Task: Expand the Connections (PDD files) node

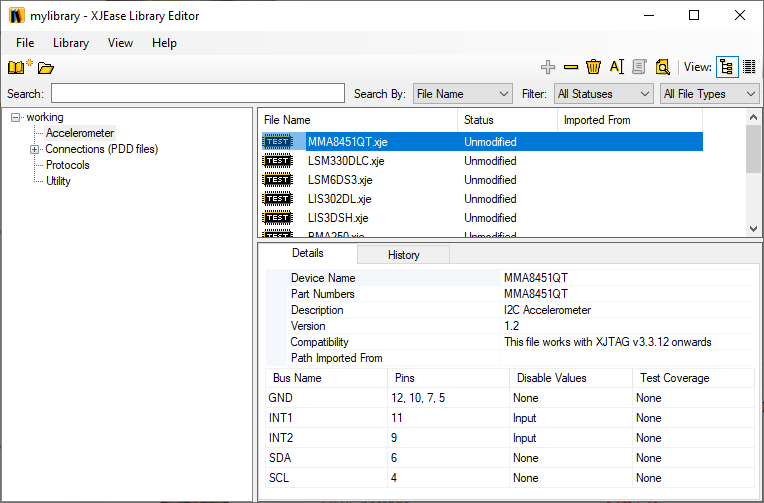Action: point(35,149)
